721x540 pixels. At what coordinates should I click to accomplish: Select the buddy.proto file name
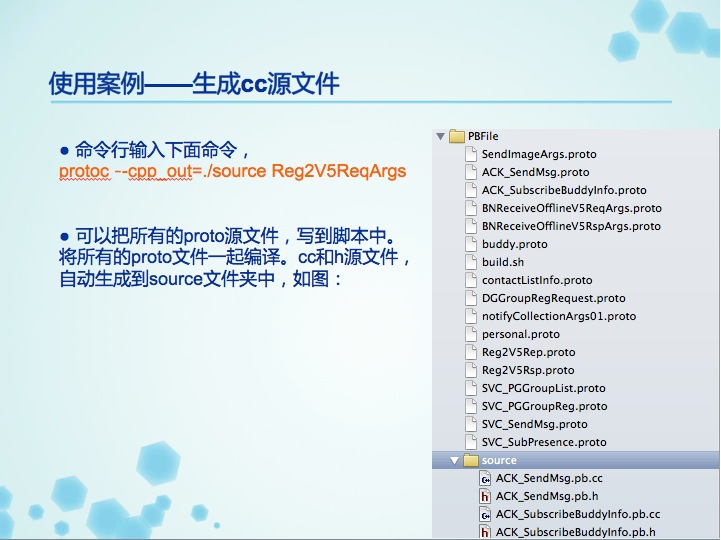point(515,244)
